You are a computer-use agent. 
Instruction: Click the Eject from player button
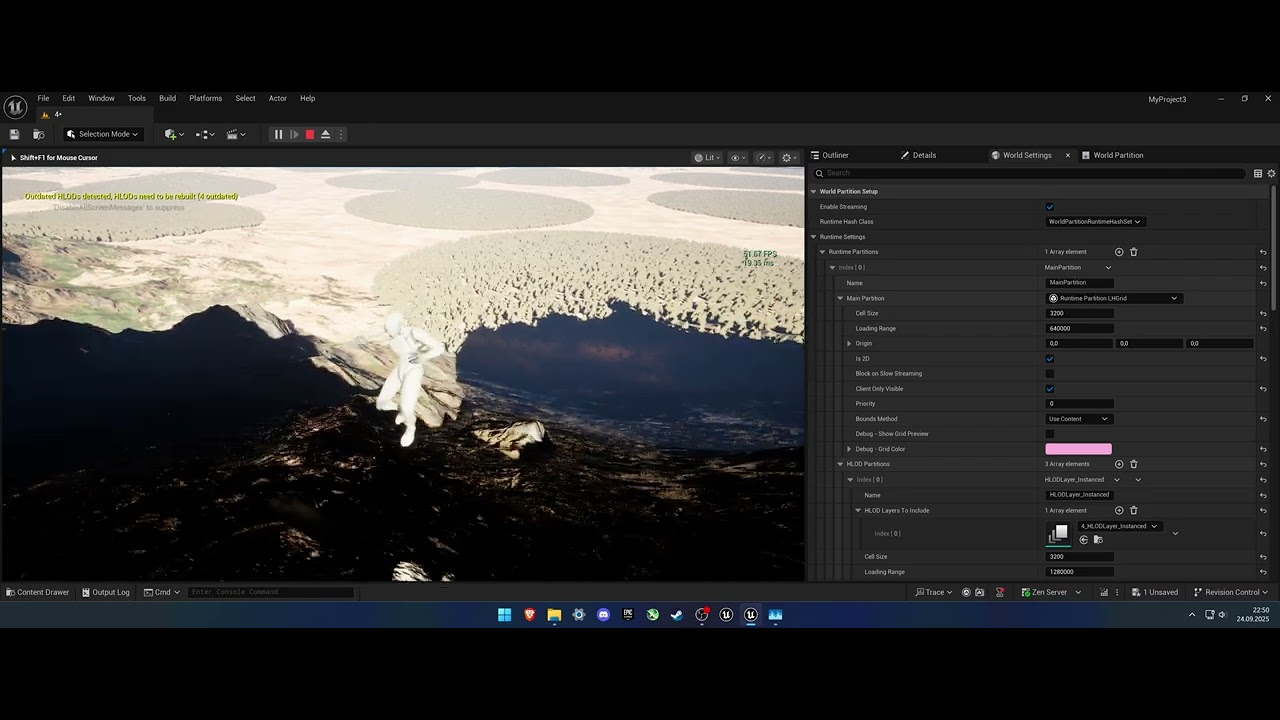point(325,134)
